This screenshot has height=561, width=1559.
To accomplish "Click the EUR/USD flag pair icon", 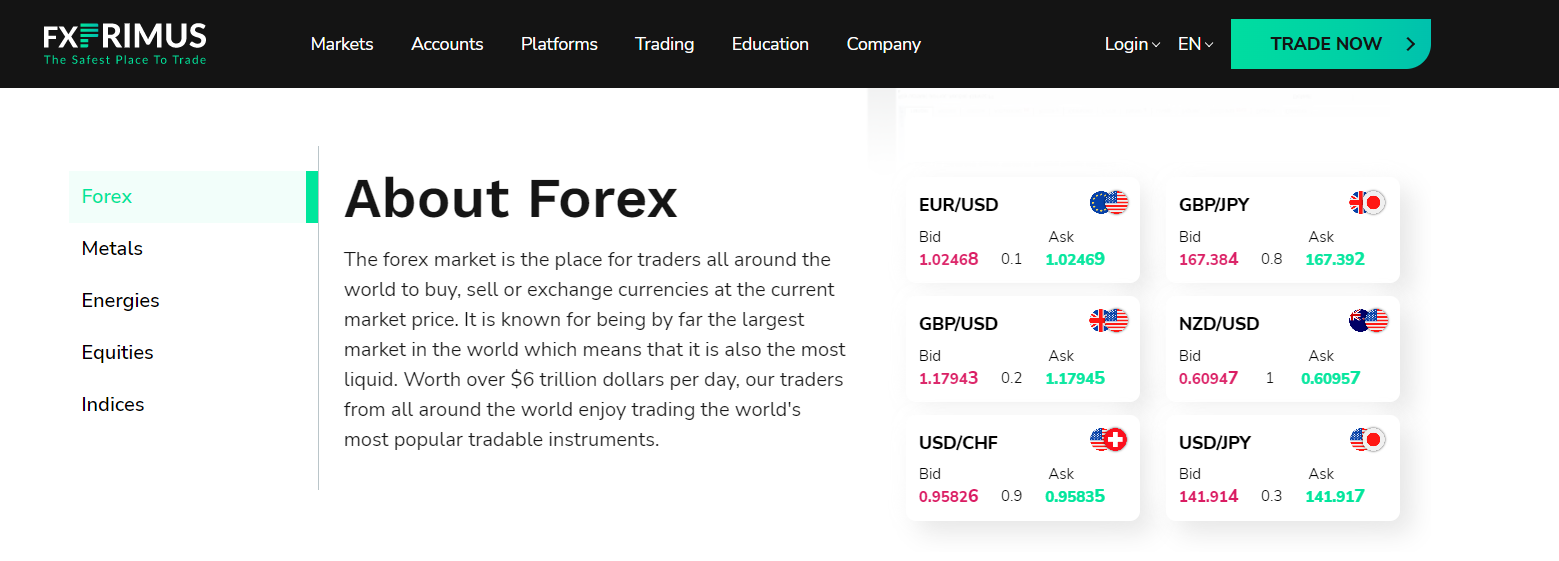I will [x=1109, y=203].
